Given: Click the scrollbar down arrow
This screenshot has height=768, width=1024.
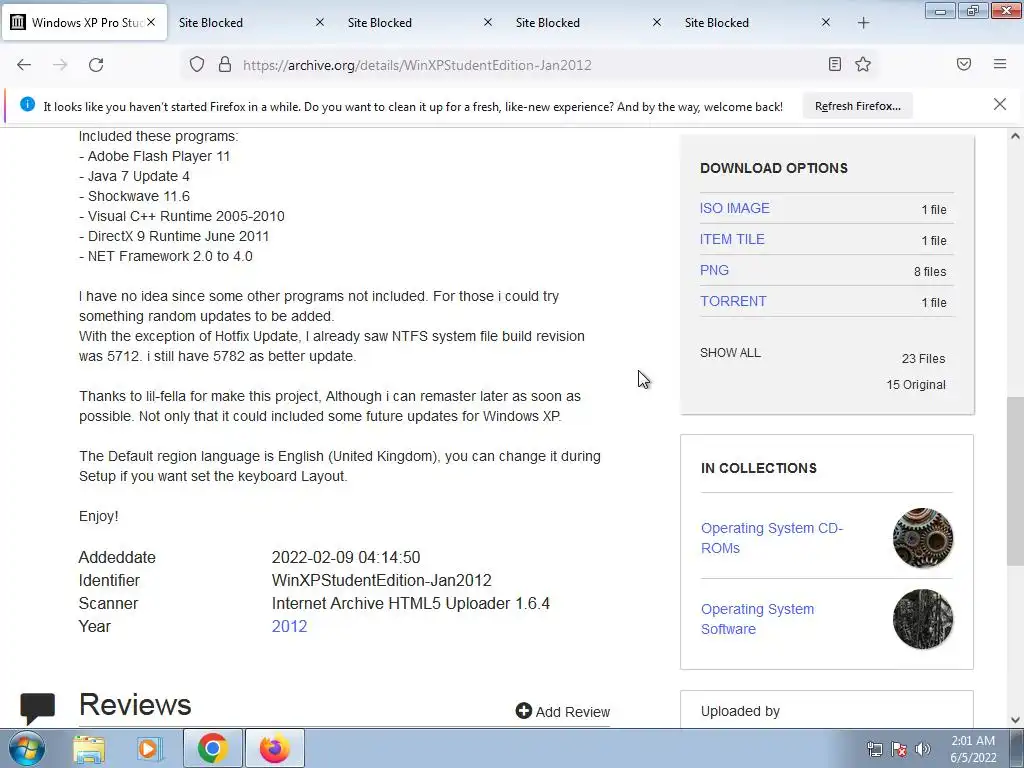Looking at the screenshot, I should (x=1015, y=720).
